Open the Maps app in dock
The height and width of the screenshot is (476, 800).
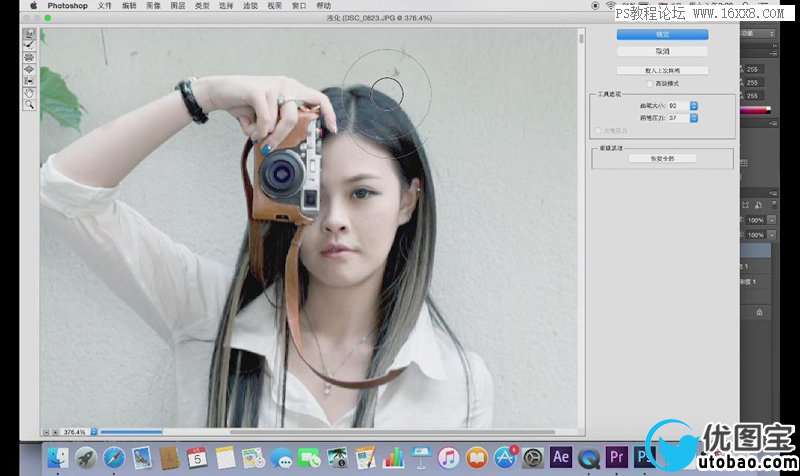point(253,457)
